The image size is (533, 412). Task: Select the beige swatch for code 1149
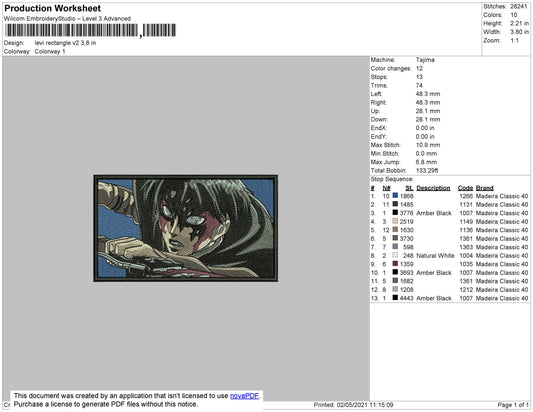[x=395, y=221]
